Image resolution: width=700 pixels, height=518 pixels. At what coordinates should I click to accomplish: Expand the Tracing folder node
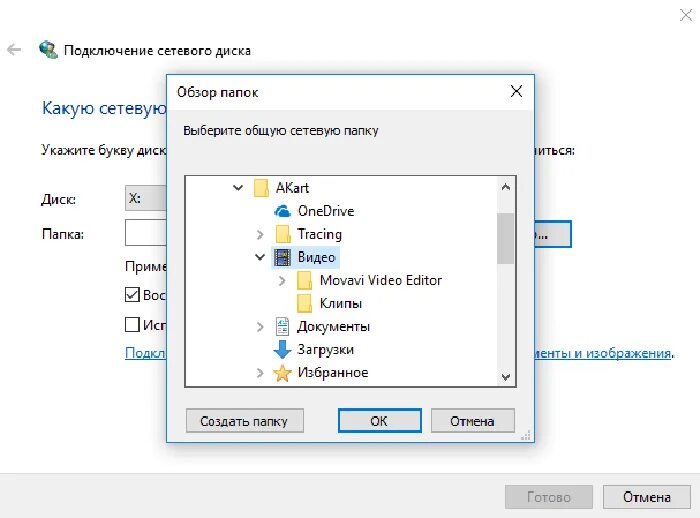point(260,234)
